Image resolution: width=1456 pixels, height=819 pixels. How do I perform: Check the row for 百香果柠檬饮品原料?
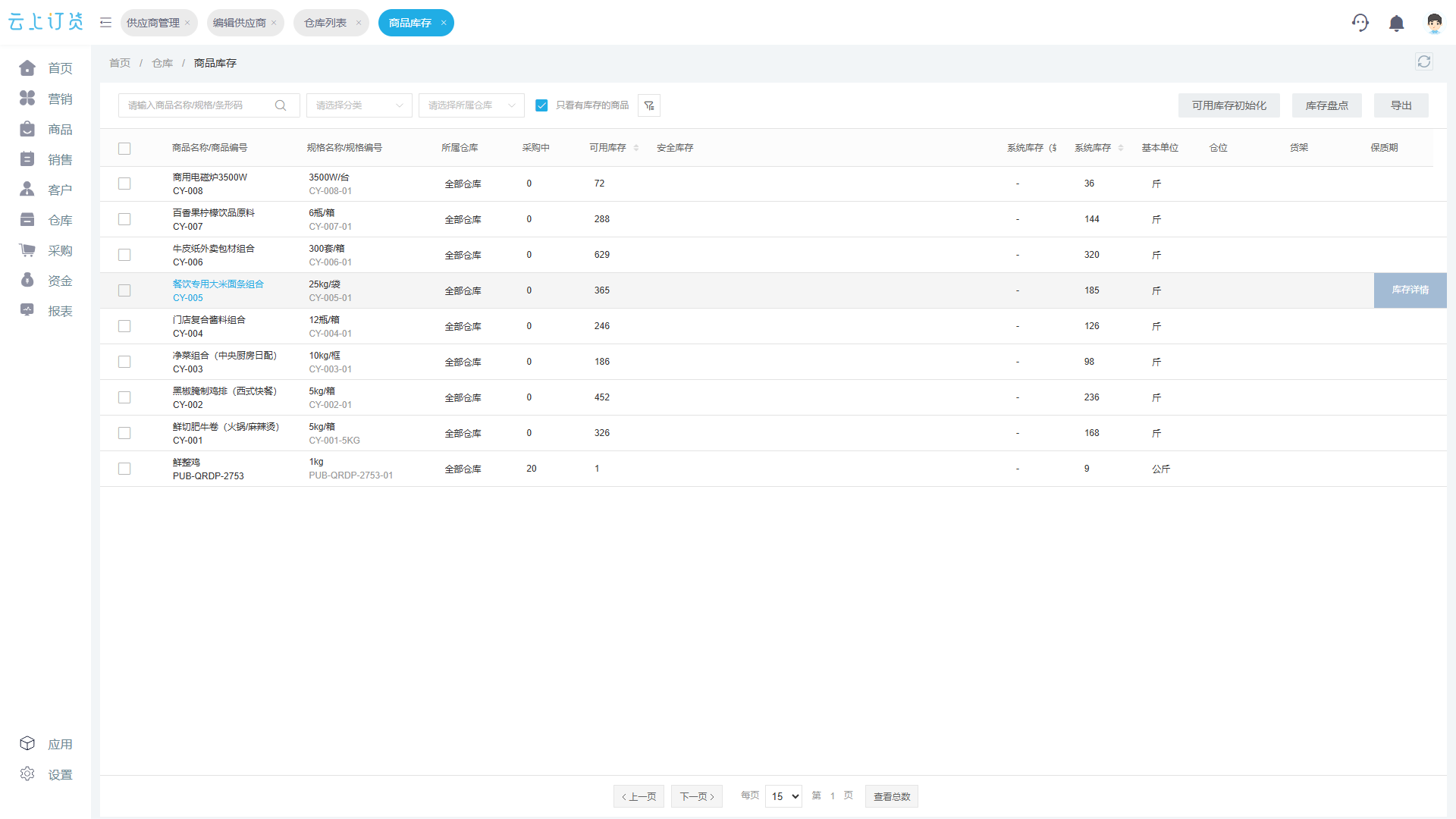coord(124,219)
